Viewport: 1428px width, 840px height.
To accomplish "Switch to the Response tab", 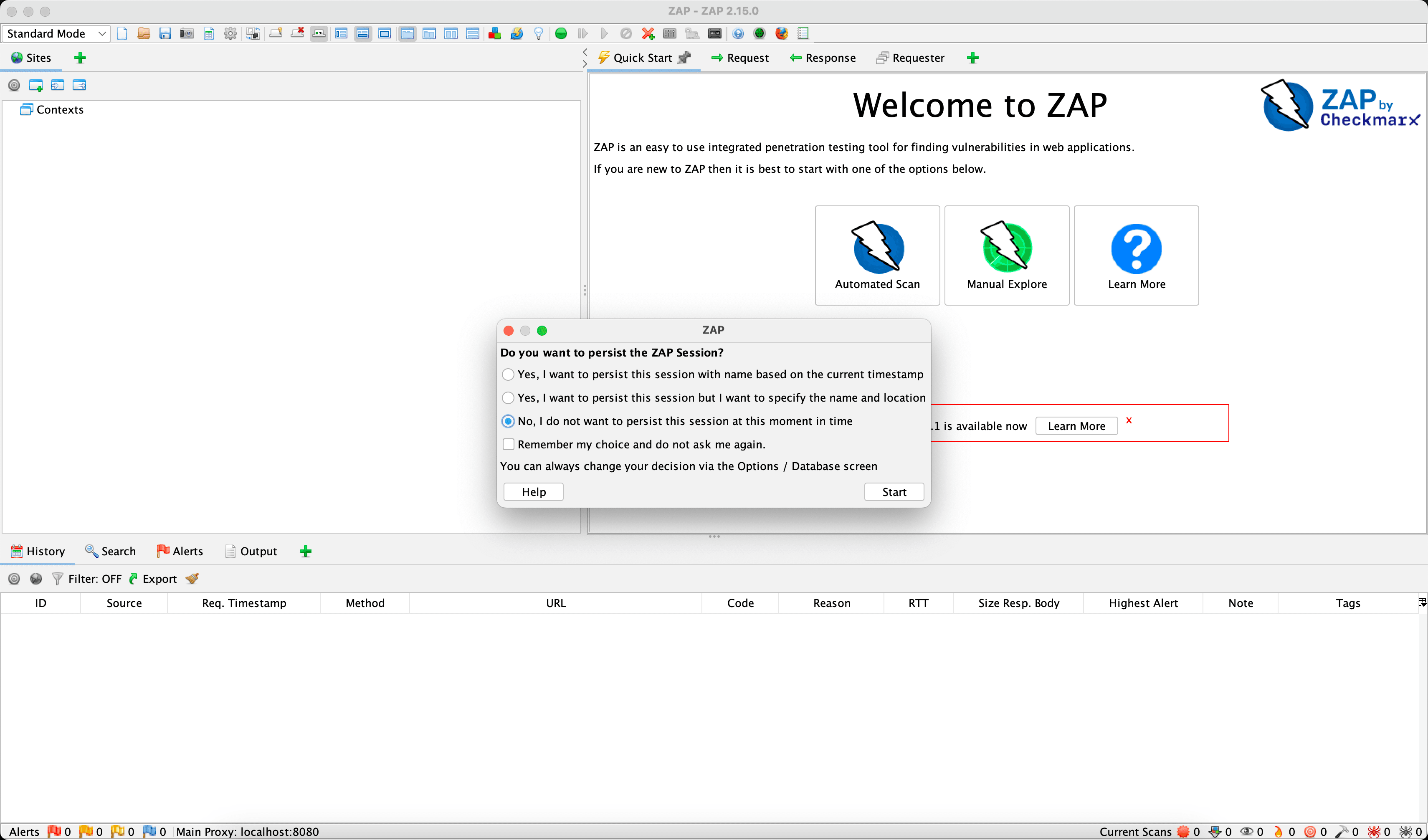I will point(822,57).
